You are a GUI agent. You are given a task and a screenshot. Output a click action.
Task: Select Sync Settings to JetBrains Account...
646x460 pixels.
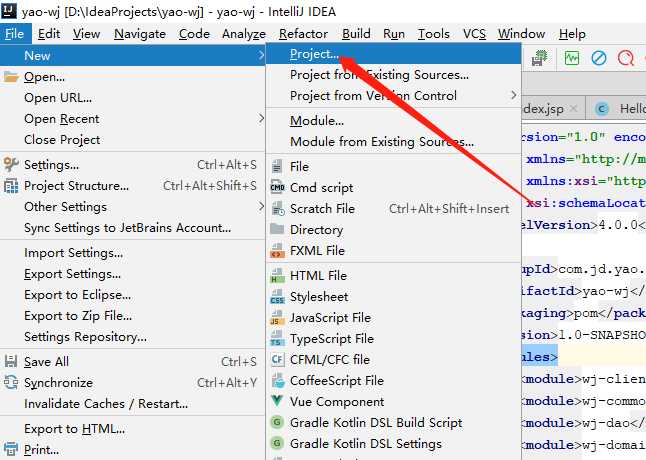click(x=132, y=228)
